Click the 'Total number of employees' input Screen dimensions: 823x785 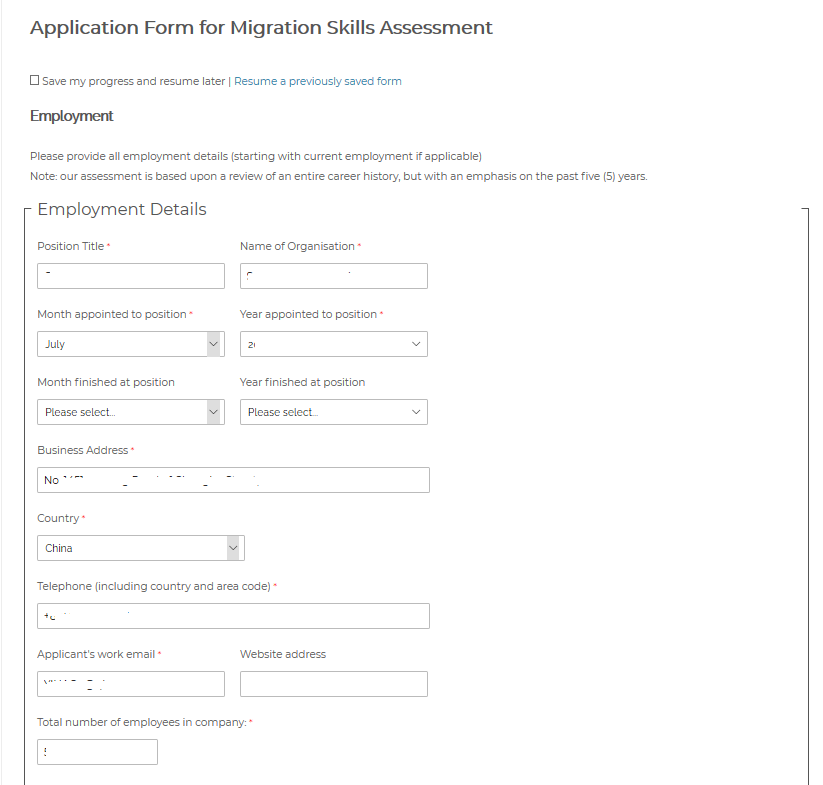coord(97,752)
